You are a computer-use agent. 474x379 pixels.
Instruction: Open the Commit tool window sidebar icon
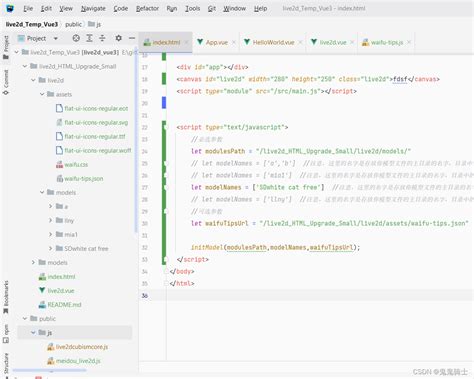(x=6, y=83)
